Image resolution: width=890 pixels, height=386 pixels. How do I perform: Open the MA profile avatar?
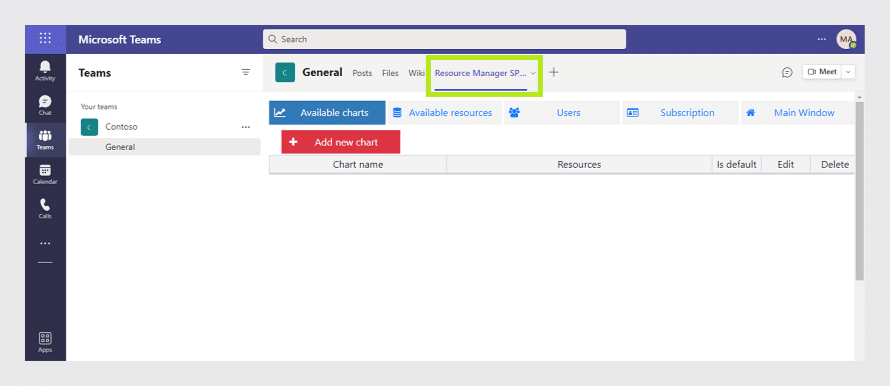click(x=846, y=39)
